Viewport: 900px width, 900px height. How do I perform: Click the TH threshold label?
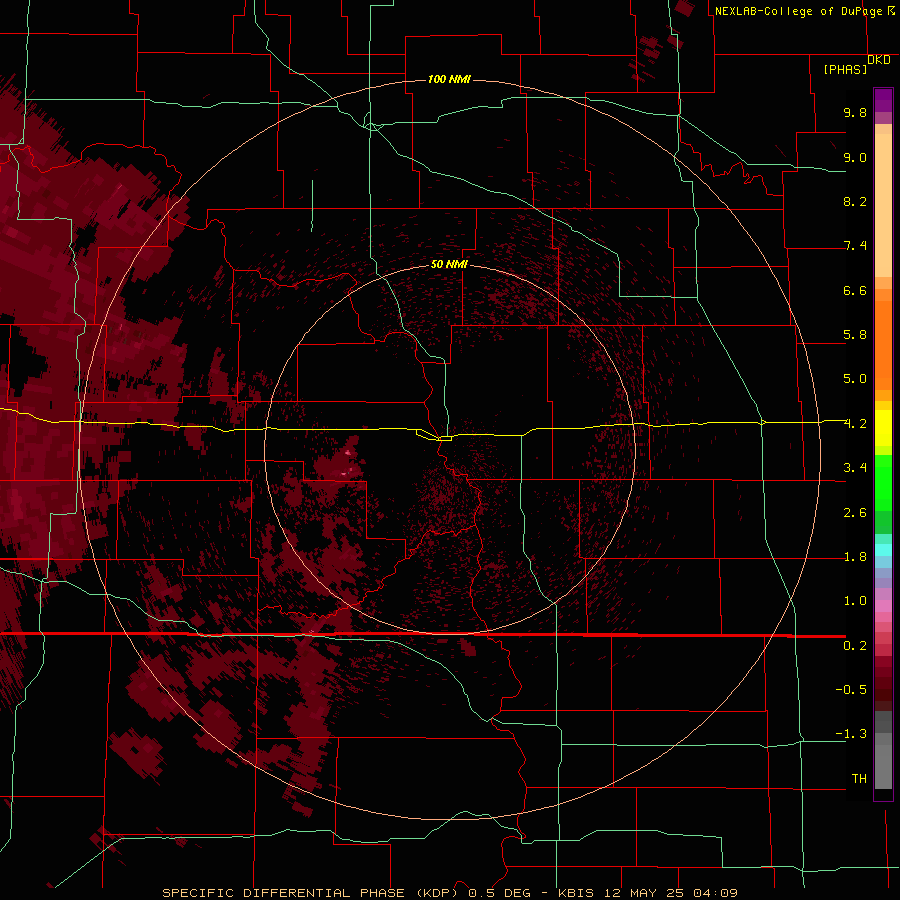tap(859, 779)
